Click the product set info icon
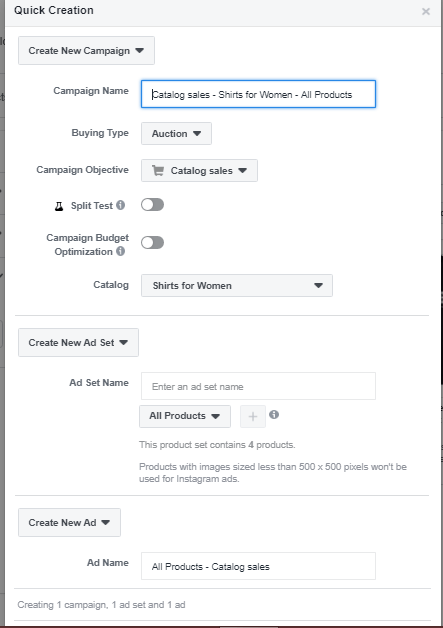The height and width of the screenshot is (628, 443). [x=274, y=415]
